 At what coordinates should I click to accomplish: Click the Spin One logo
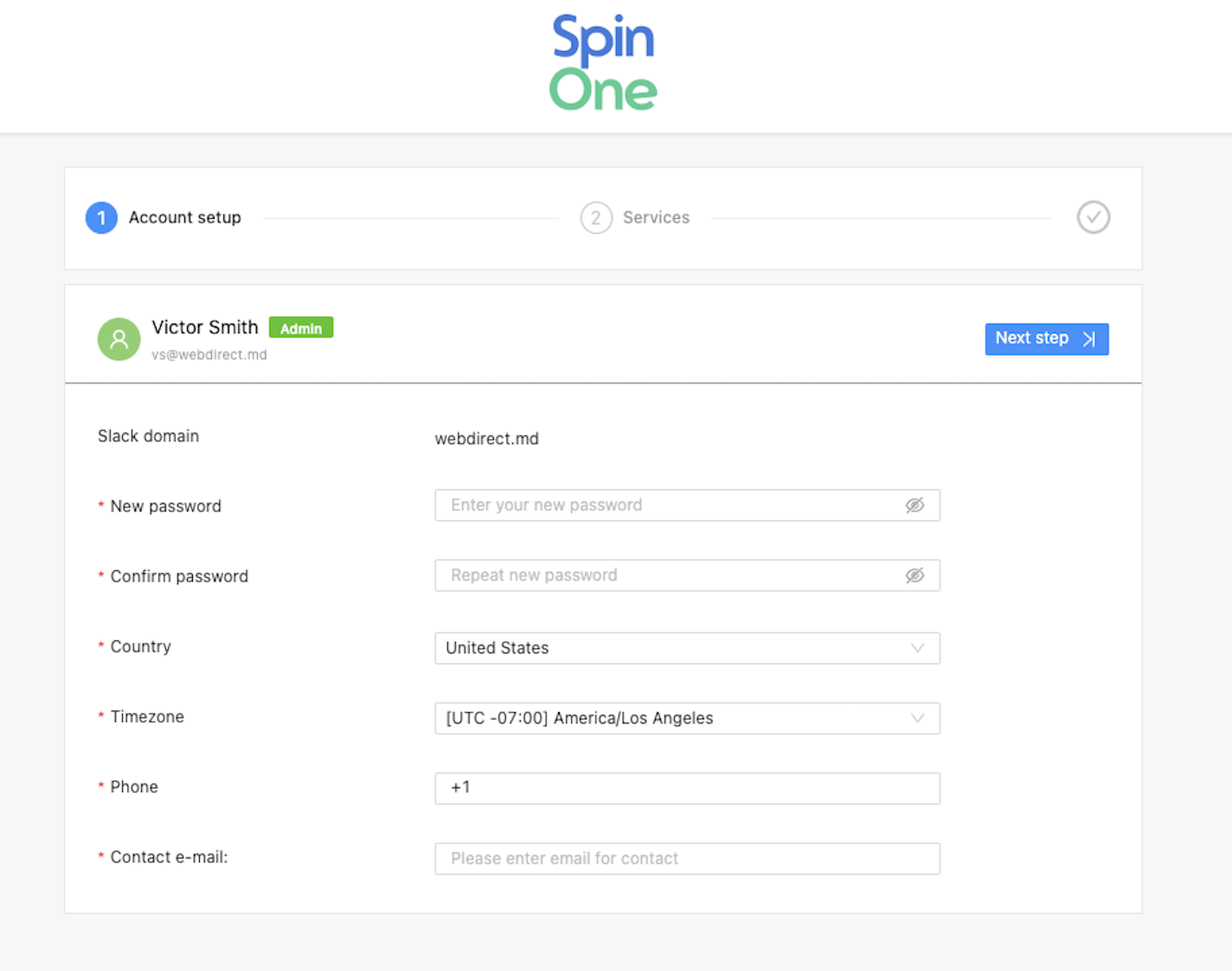603,62
